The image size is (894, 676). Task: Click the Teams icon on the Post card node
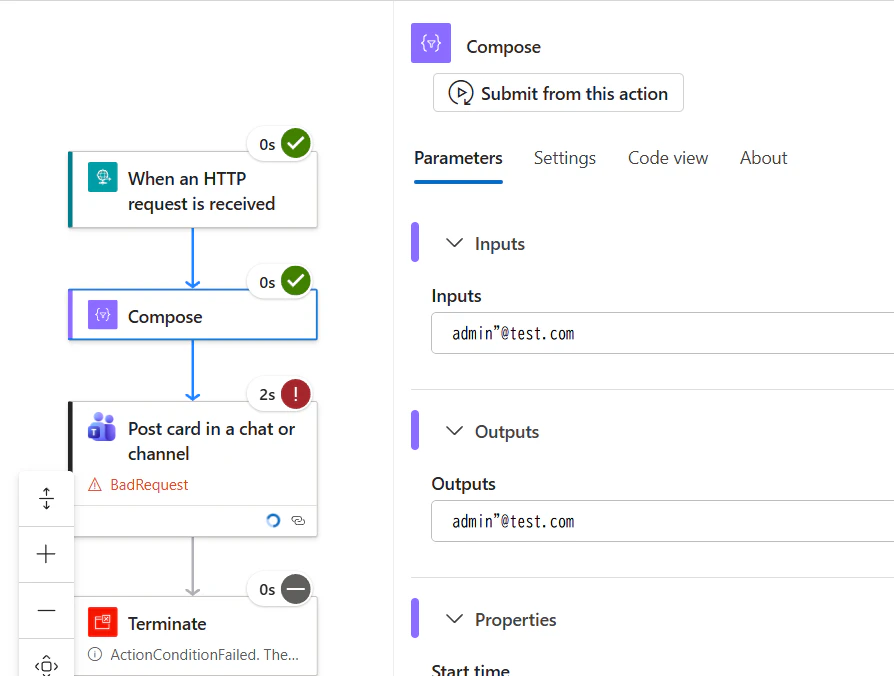(102, 428)
